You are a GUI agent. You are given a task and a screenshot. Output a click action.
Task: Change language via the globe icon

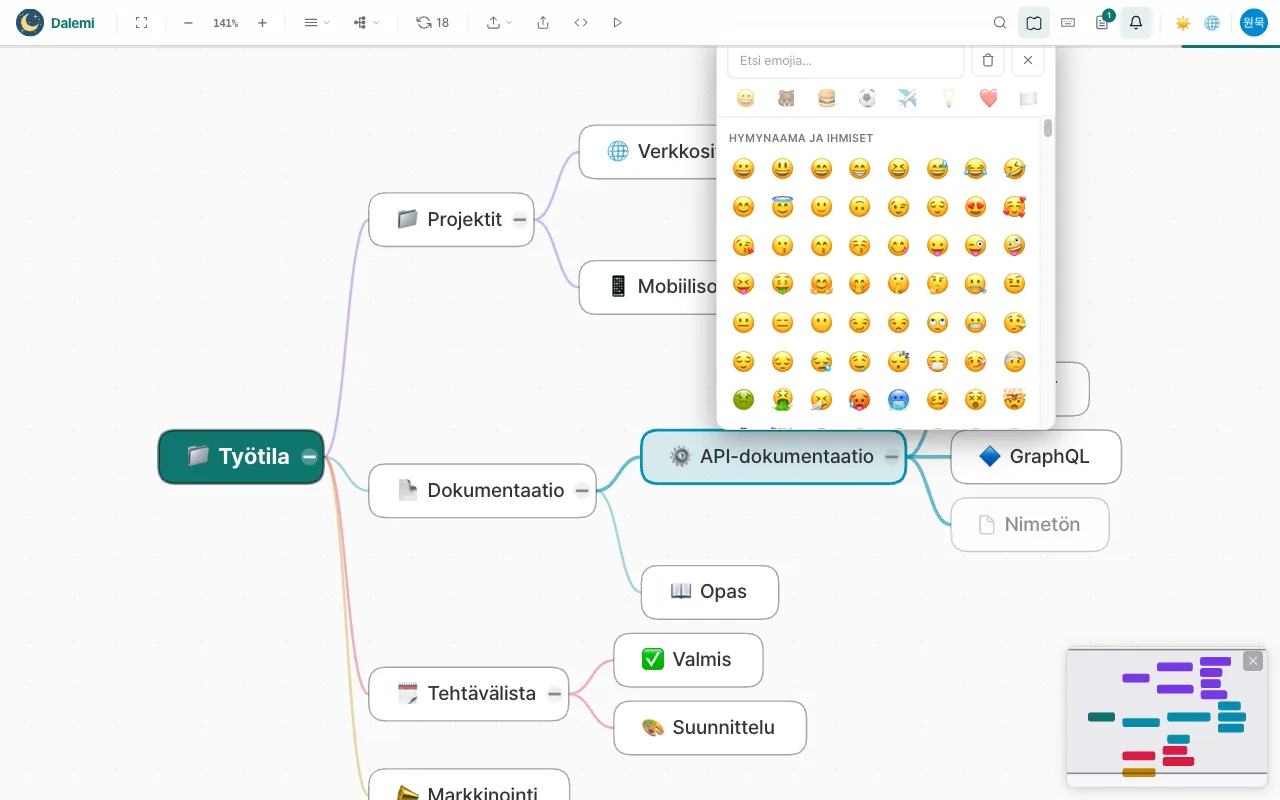coord(1212,22)
